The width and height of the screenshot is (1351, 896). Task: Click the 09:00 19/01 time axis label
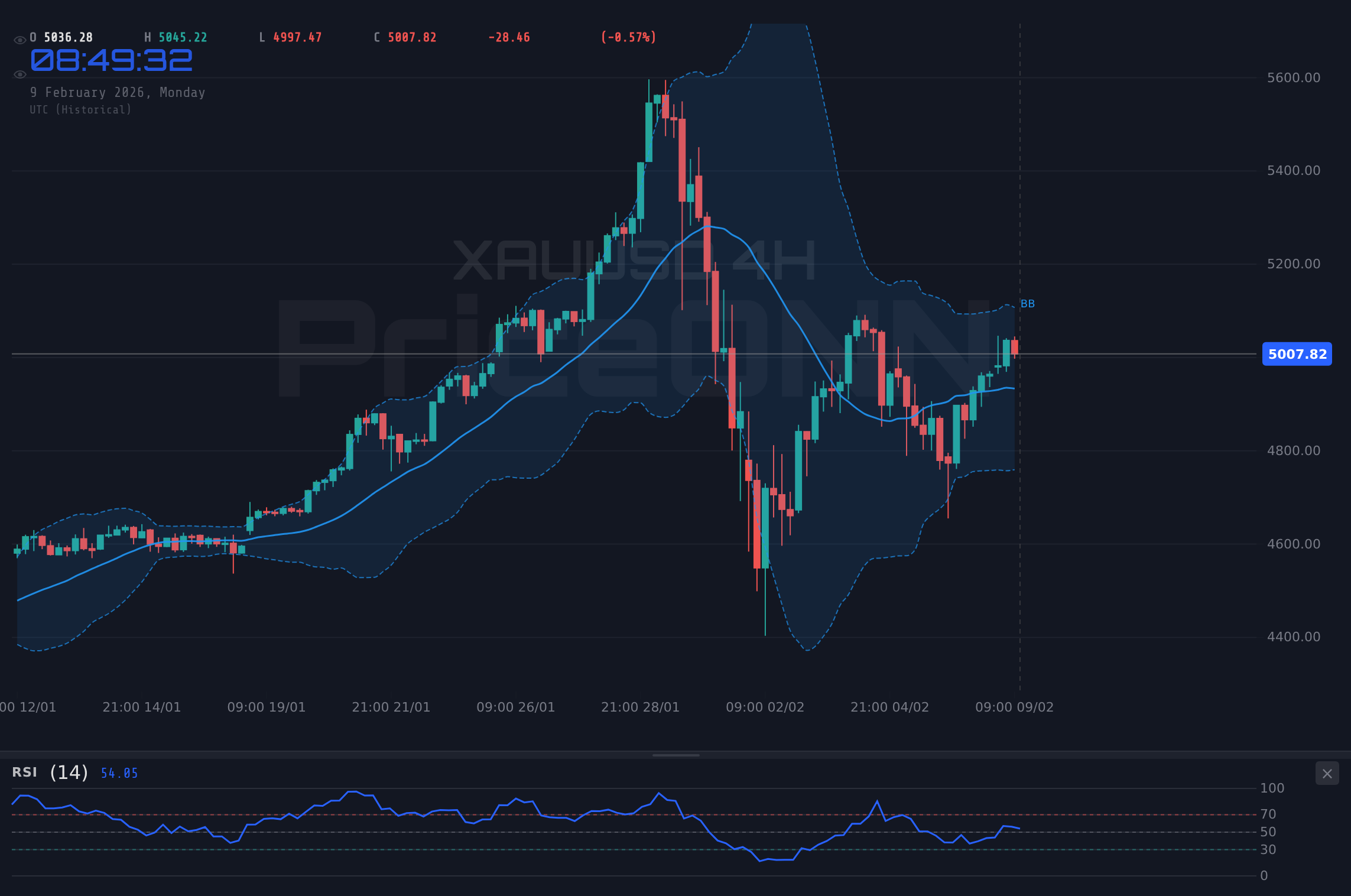pos(267,707)
